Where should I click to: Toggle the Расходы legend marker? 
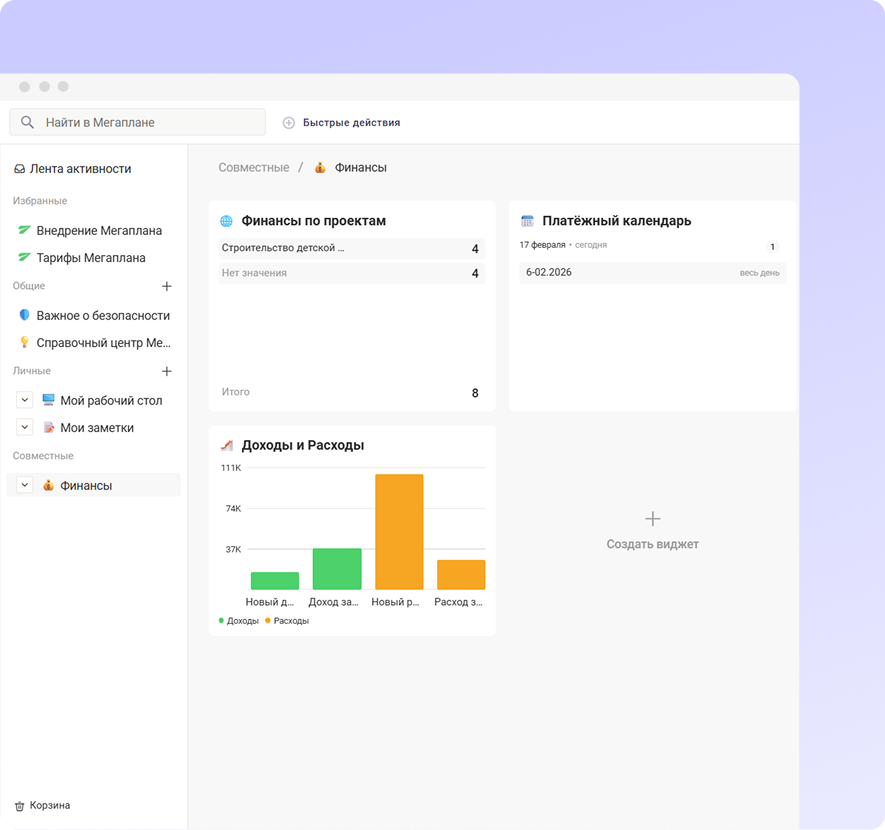(268, 621)
